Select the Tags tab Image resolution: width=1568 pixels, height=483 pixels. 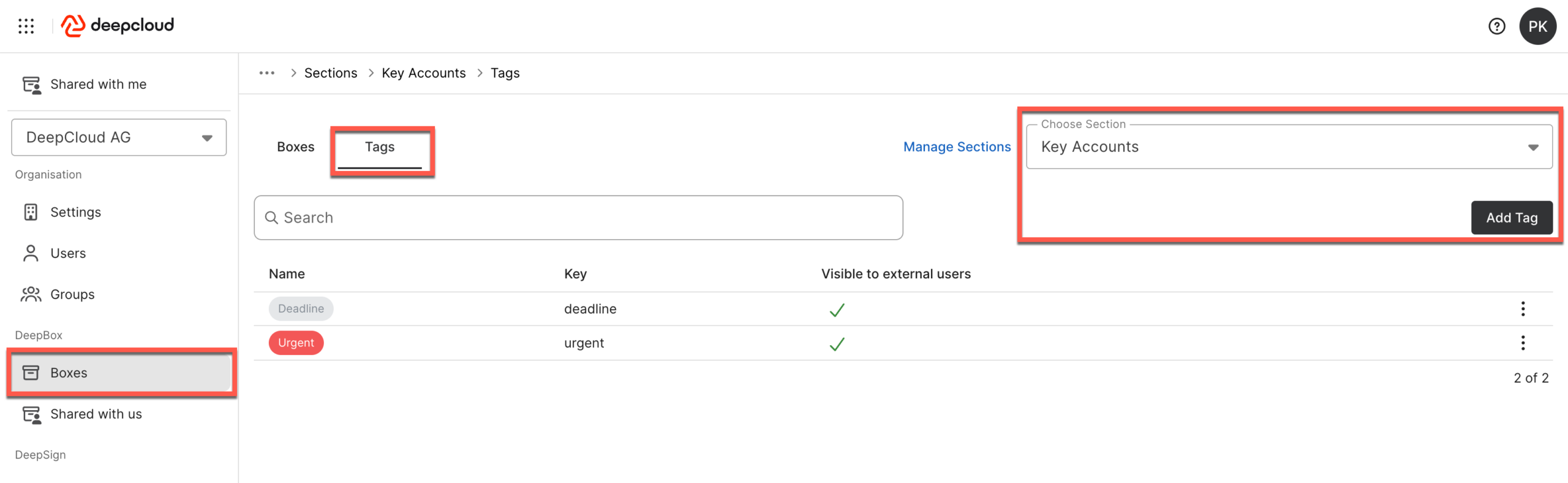click(380, 147)
